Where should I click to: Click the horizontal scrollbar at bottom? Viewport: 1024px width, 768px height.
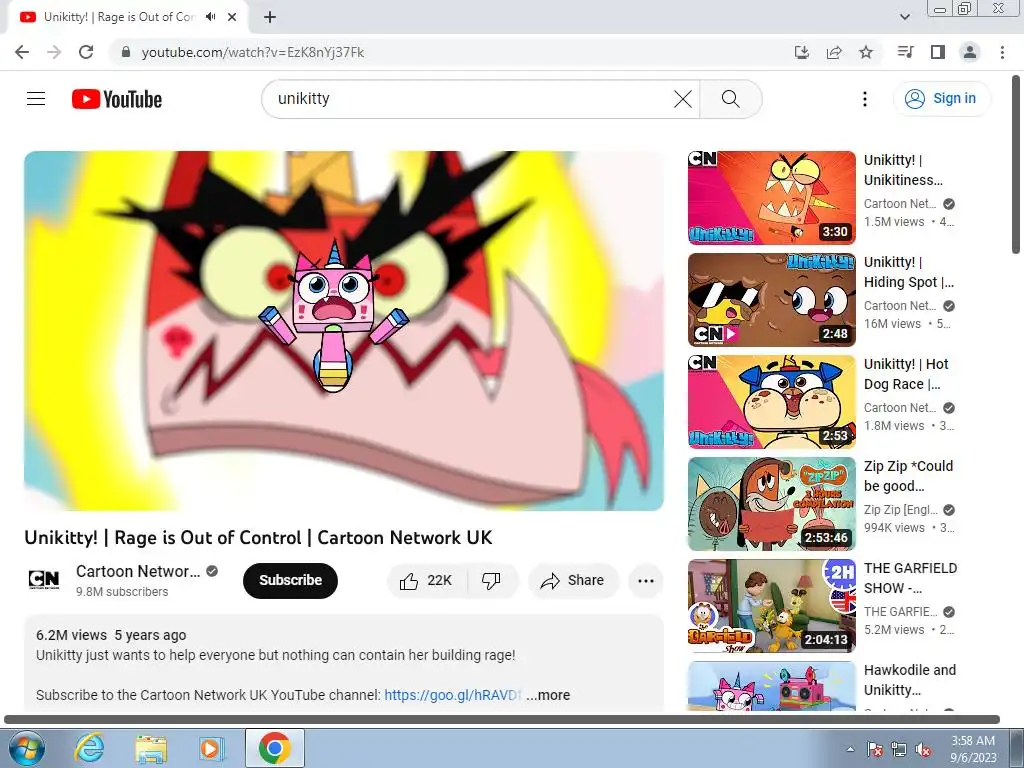(502, 720)
